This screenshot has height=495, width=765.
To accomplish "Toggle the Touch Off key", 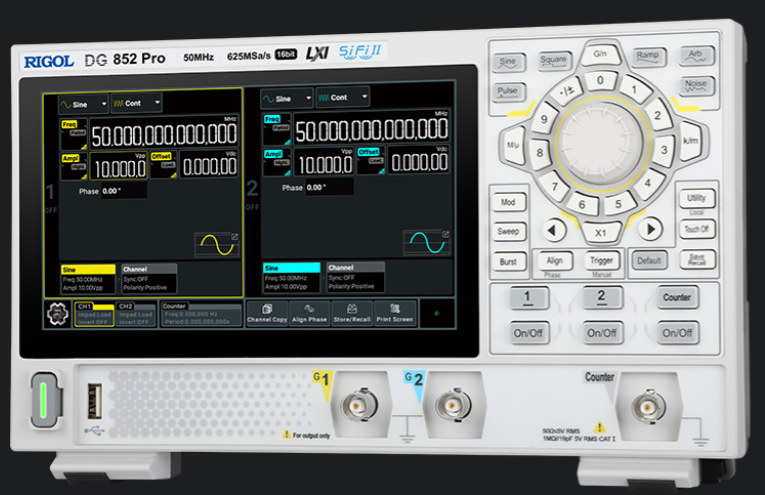I will click(x=697, y=229).
